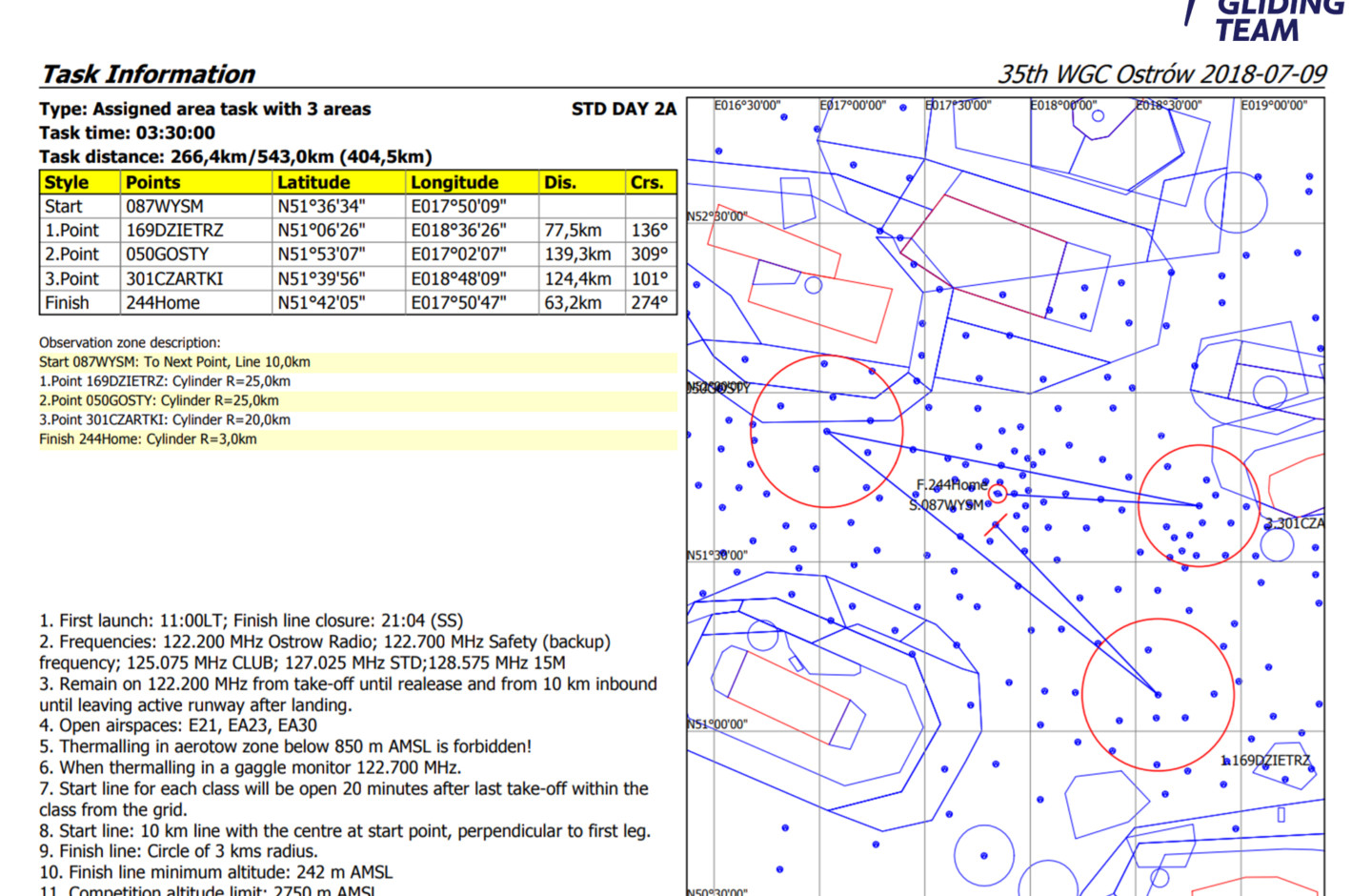
Task: Click the 301CZARTKI table cell
Action: (x=174, y=279)
